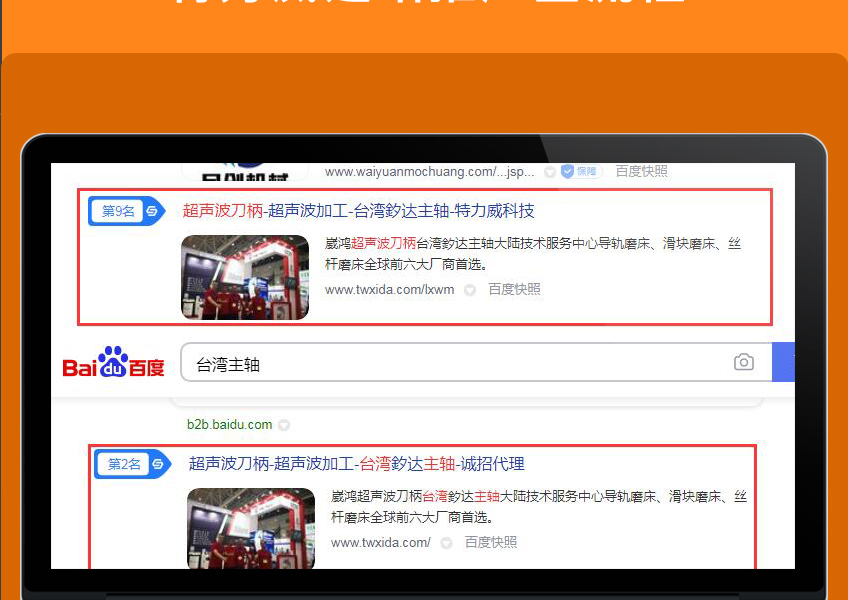
Task: Open 百度快照 next to the 保障 badge
Action: tap(641, 172)
